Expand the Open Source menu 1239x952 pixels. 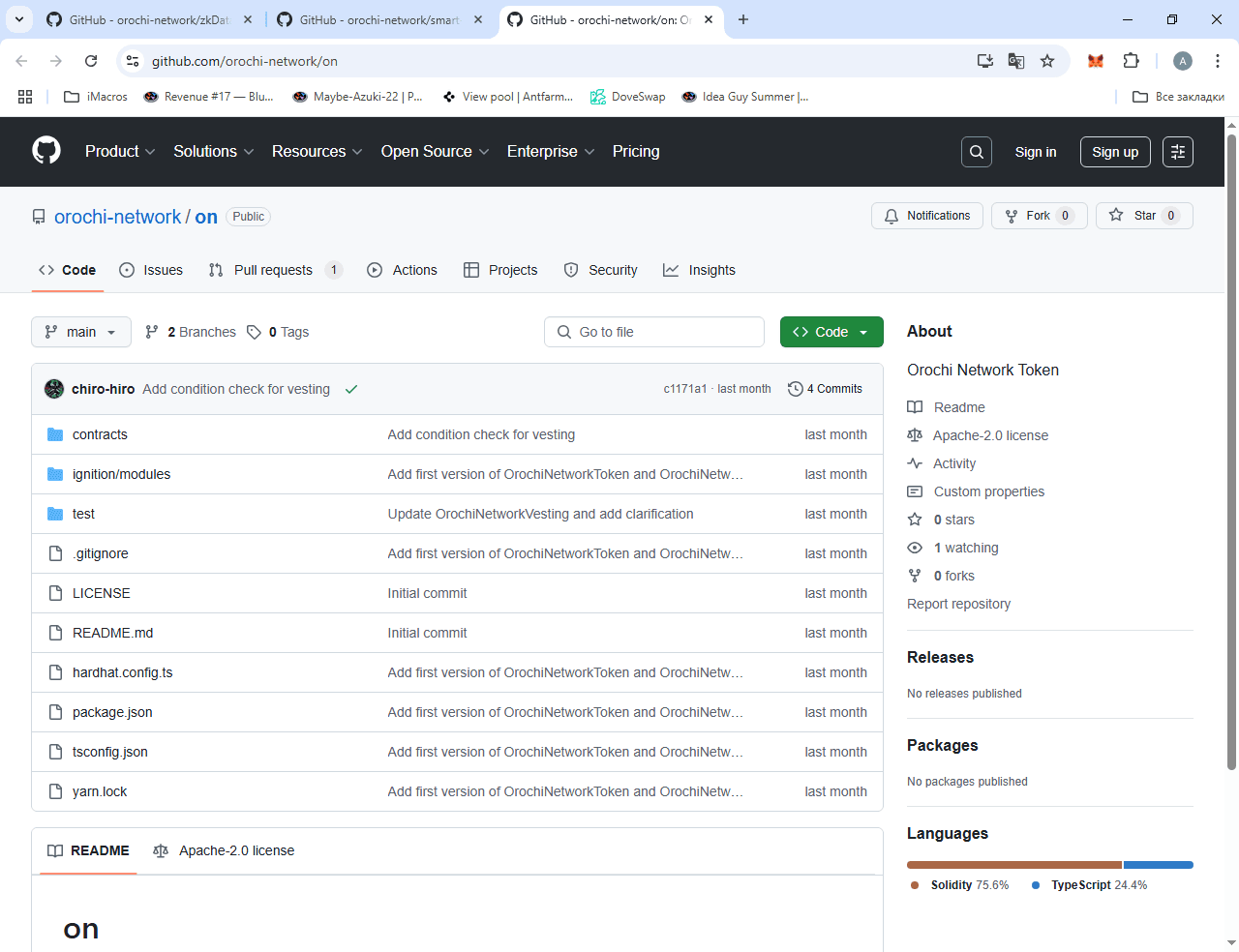(436, 152)
